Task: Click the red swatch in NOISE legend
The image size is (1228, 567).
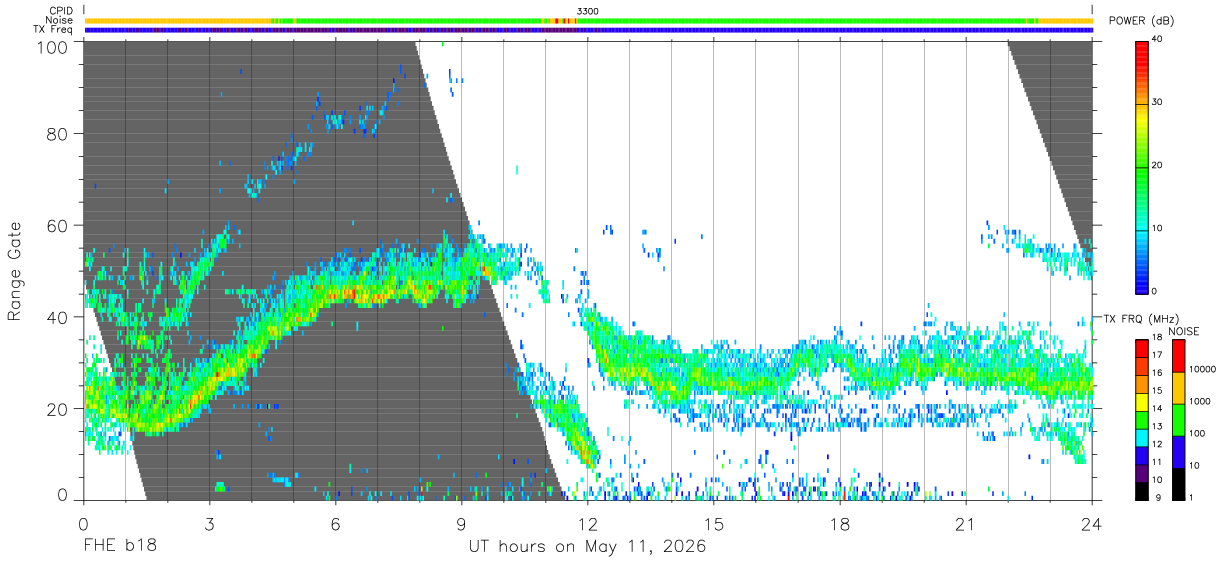Action: coord(1178,356)
